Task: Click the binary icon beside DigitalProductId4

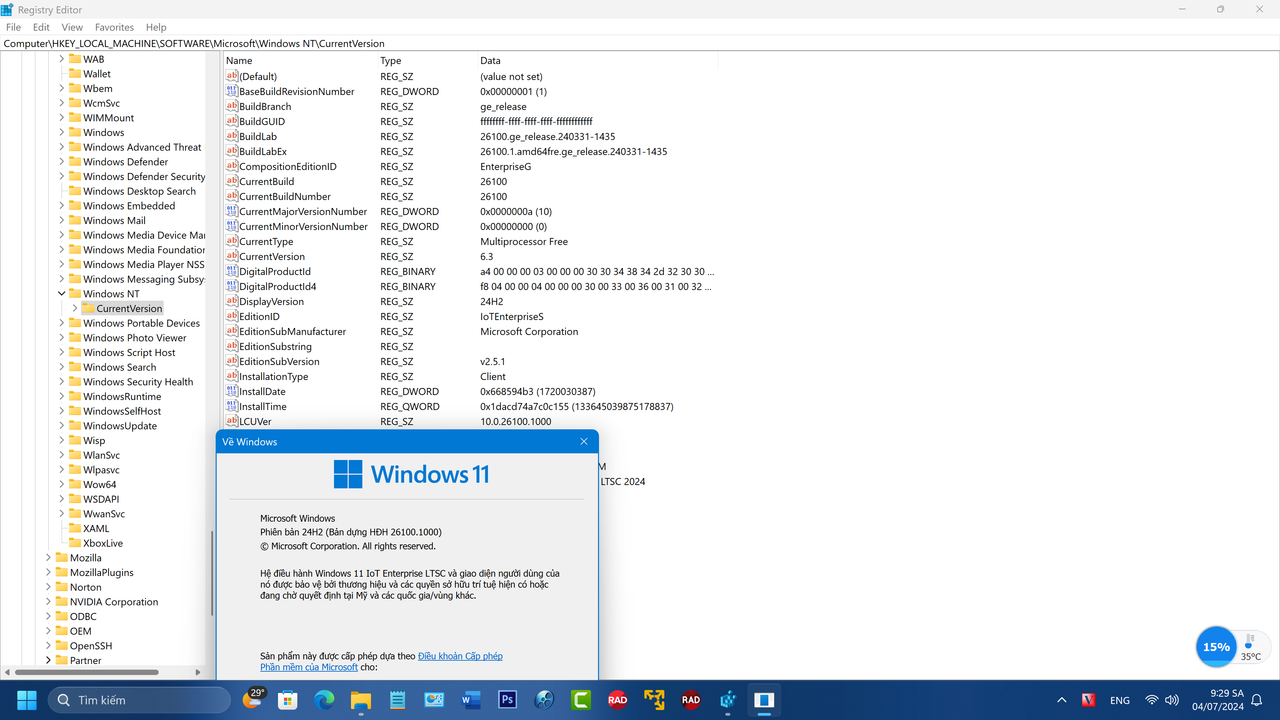Action: 232,286
